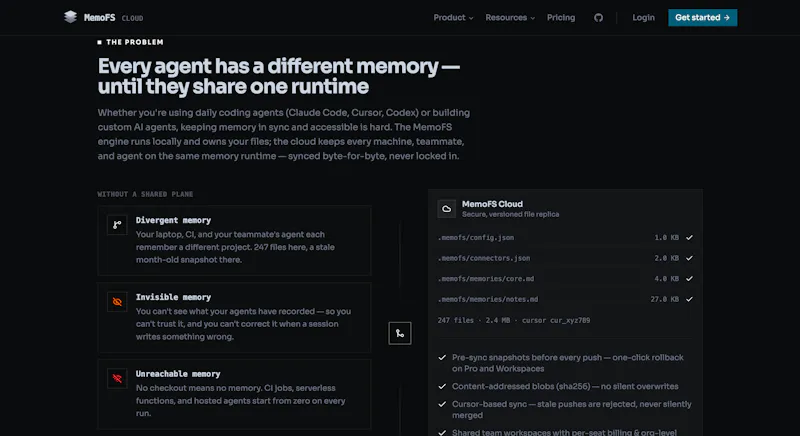Click checkmark beside Pre-sync snapshots feature

pyautogui.click(x=442, y=357)
